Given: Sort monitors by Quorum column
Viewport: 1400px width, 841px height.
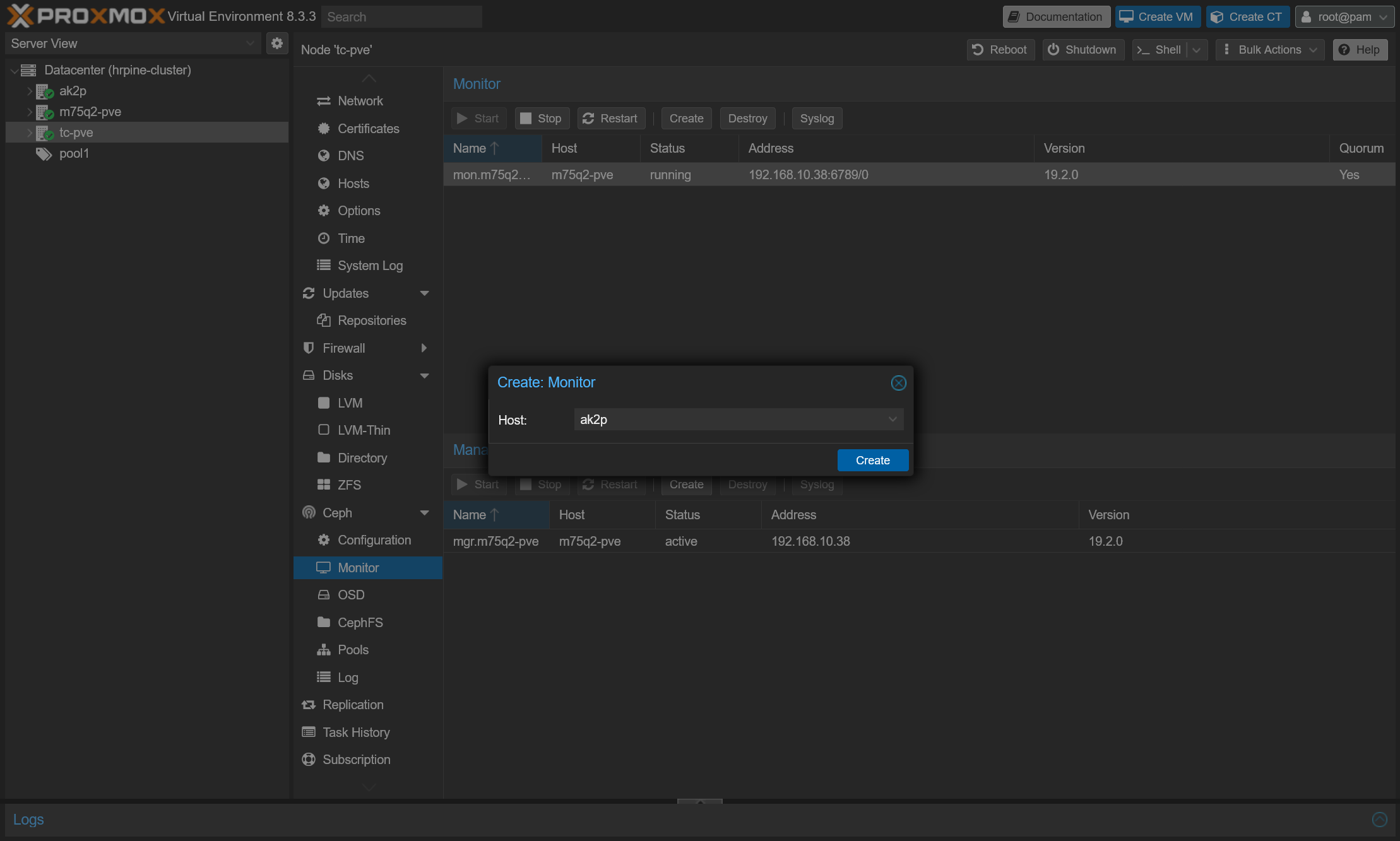Looking at the screenshot, I should (1361, 148).
